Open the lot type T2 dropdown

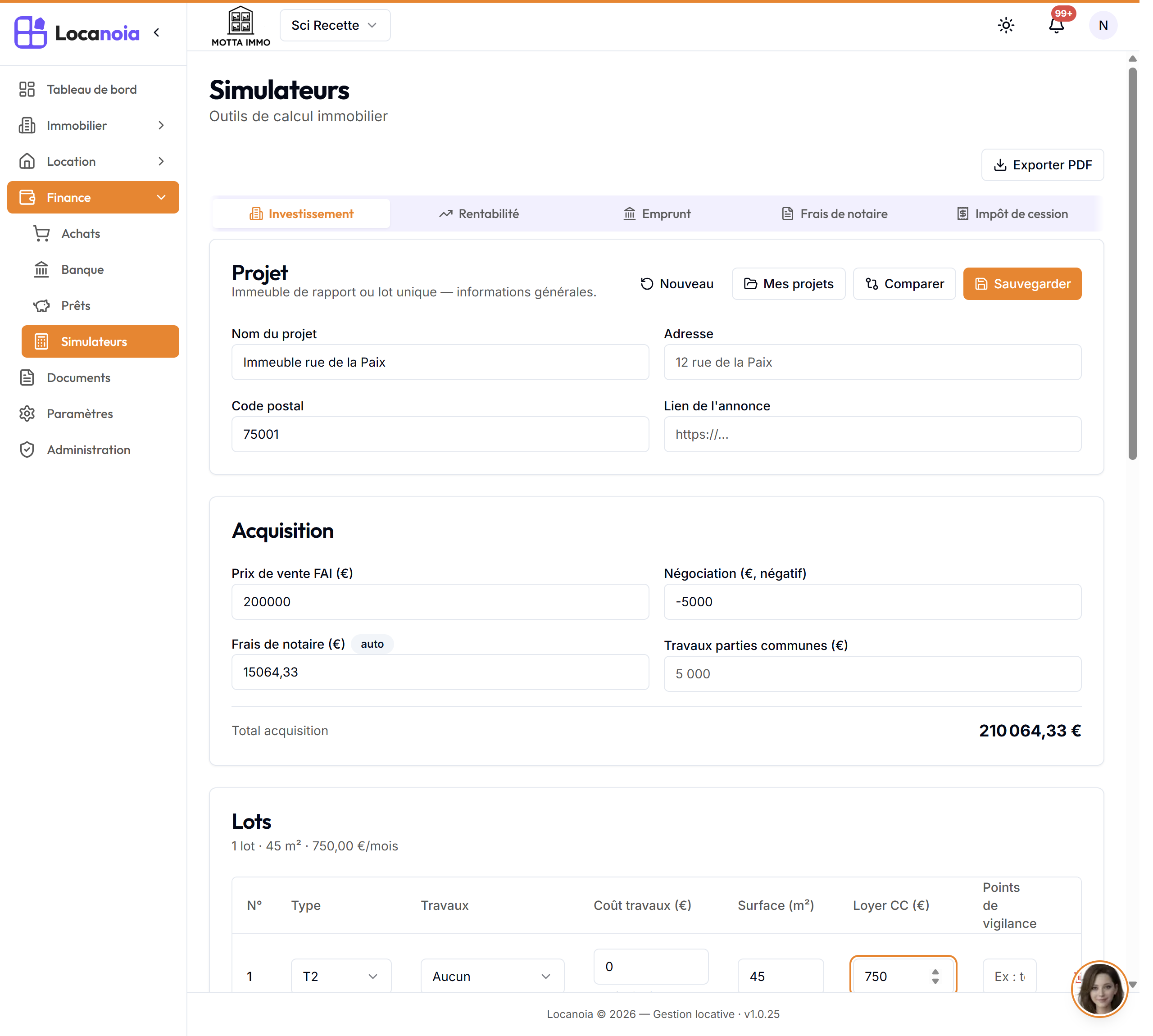[341, 976]
